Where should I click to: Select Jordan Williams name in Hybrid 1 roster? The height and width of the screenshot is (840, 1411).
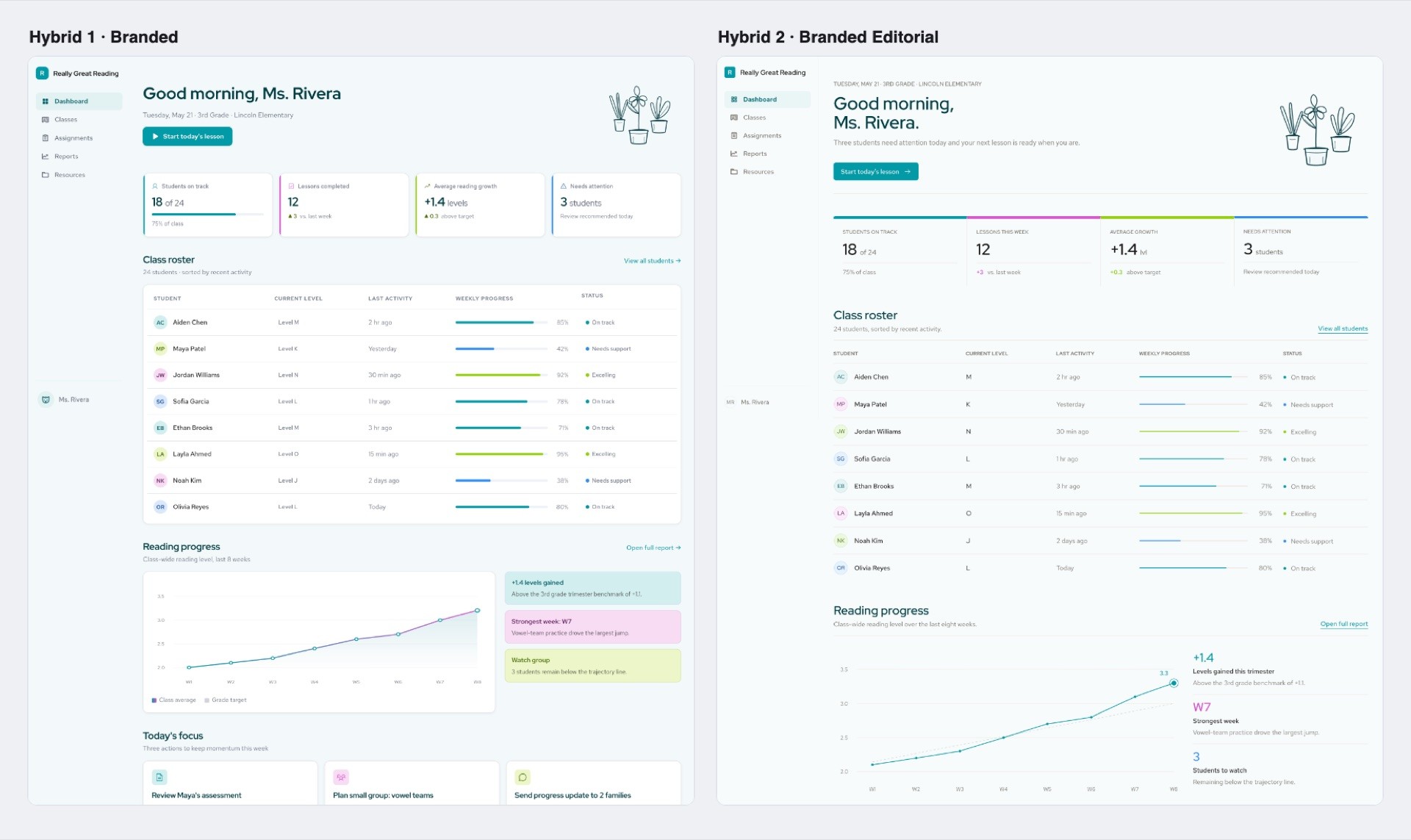pyautogui.click(x=196, y=375)
